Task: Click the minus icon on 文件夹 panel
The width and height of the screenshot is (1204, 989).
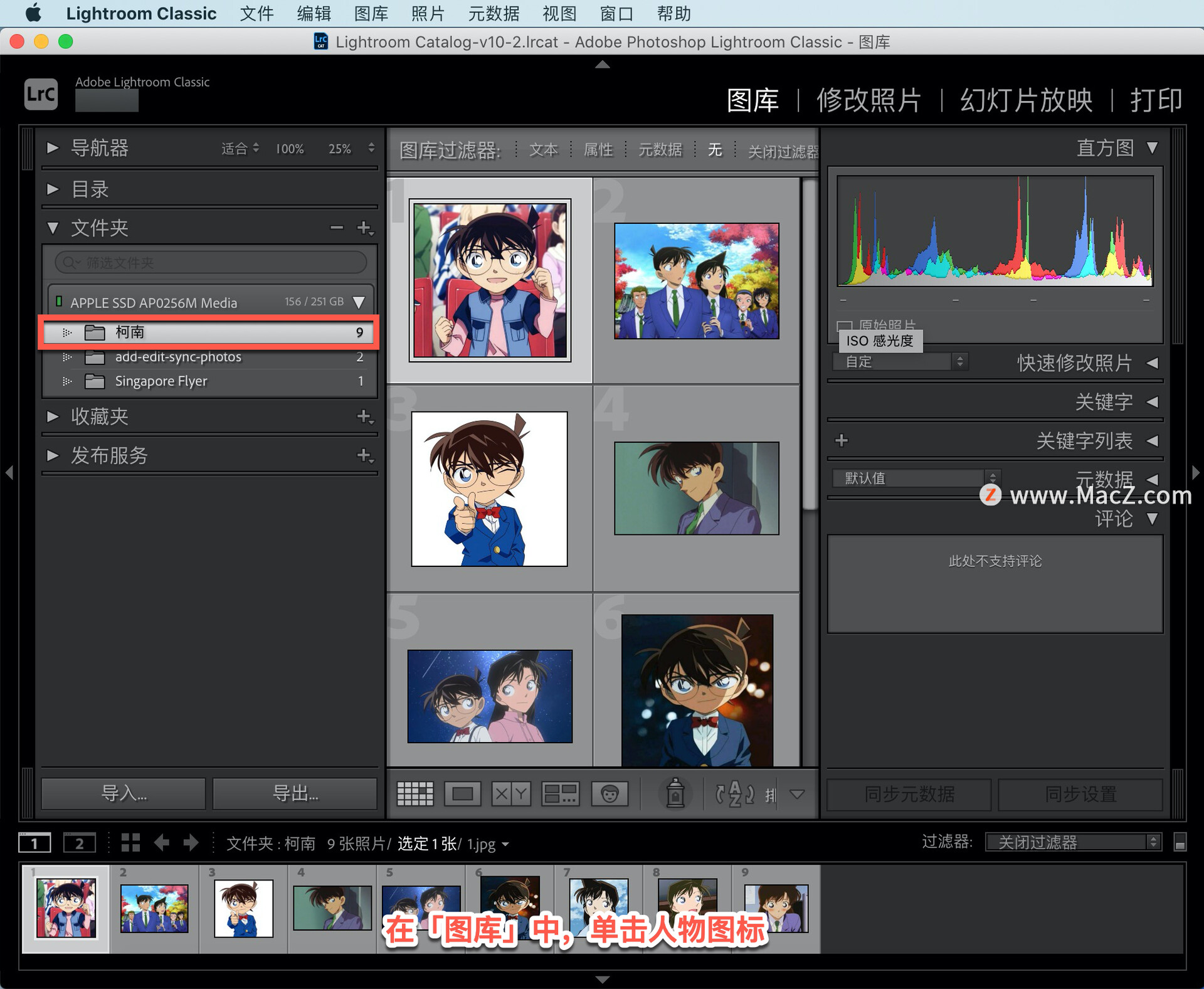Action: pyautogui.click(x=337, y=227)
